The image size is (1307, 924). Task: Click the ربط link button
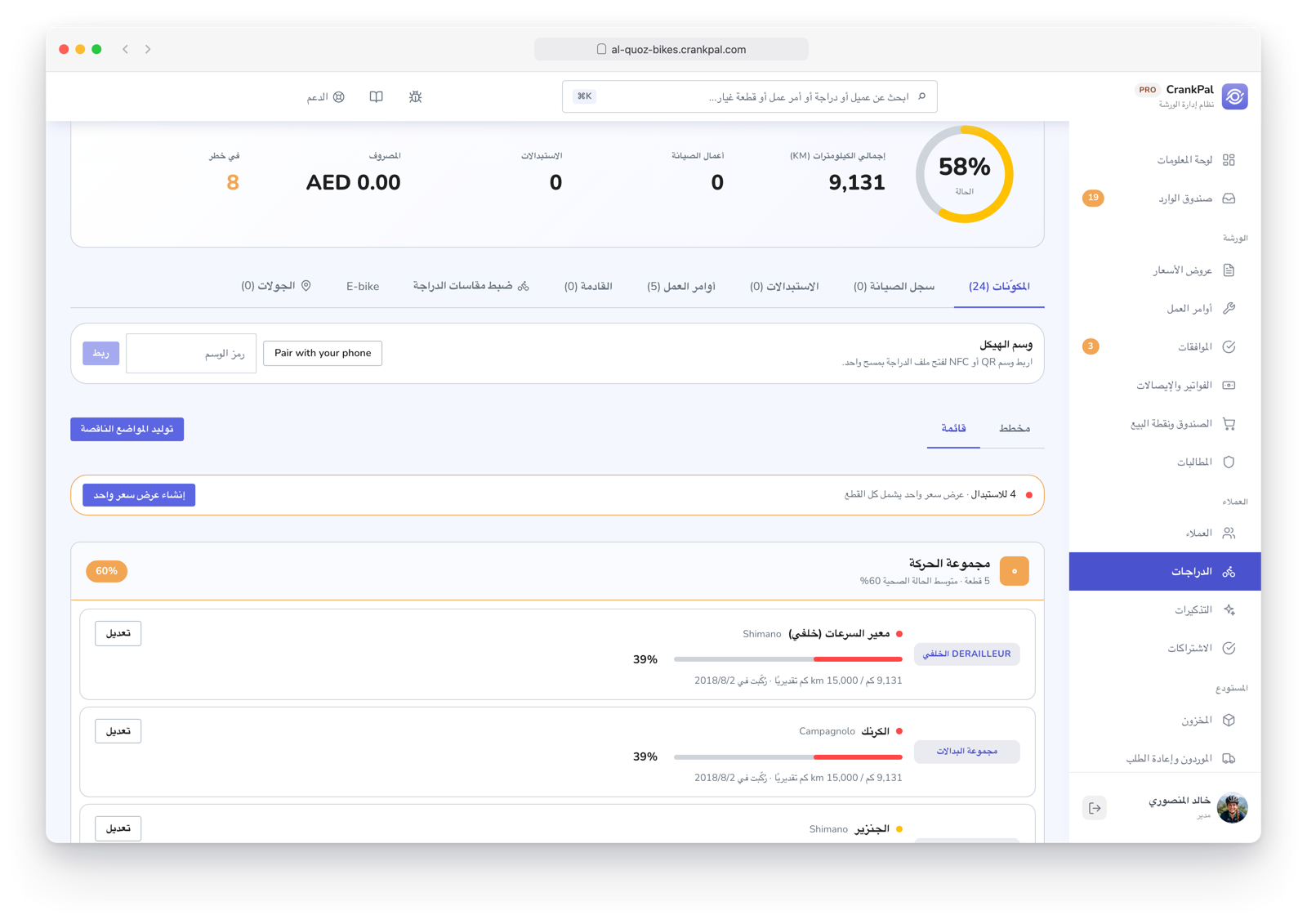tap(100, 353)
